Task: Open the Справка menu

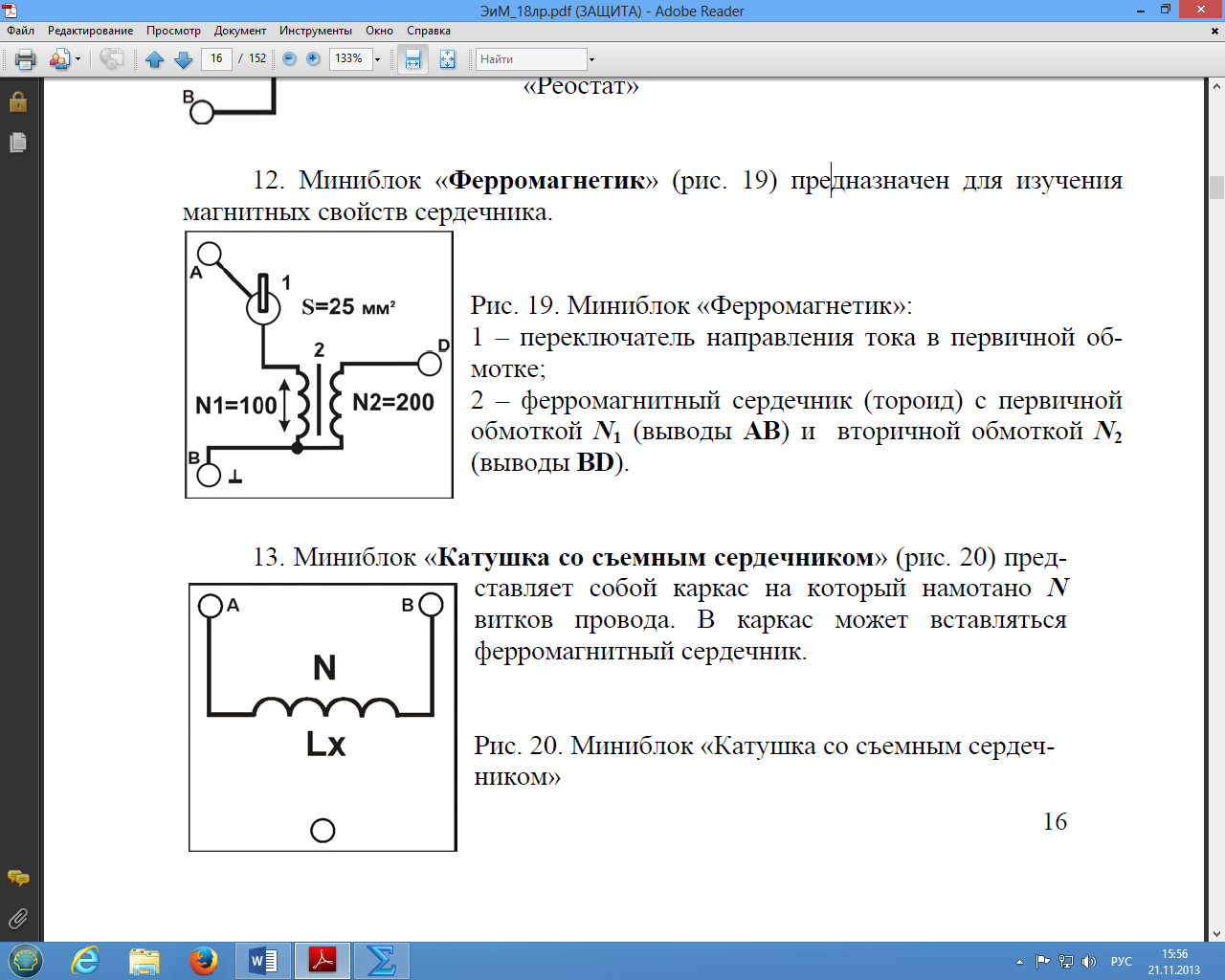Action: coord(429,31)
